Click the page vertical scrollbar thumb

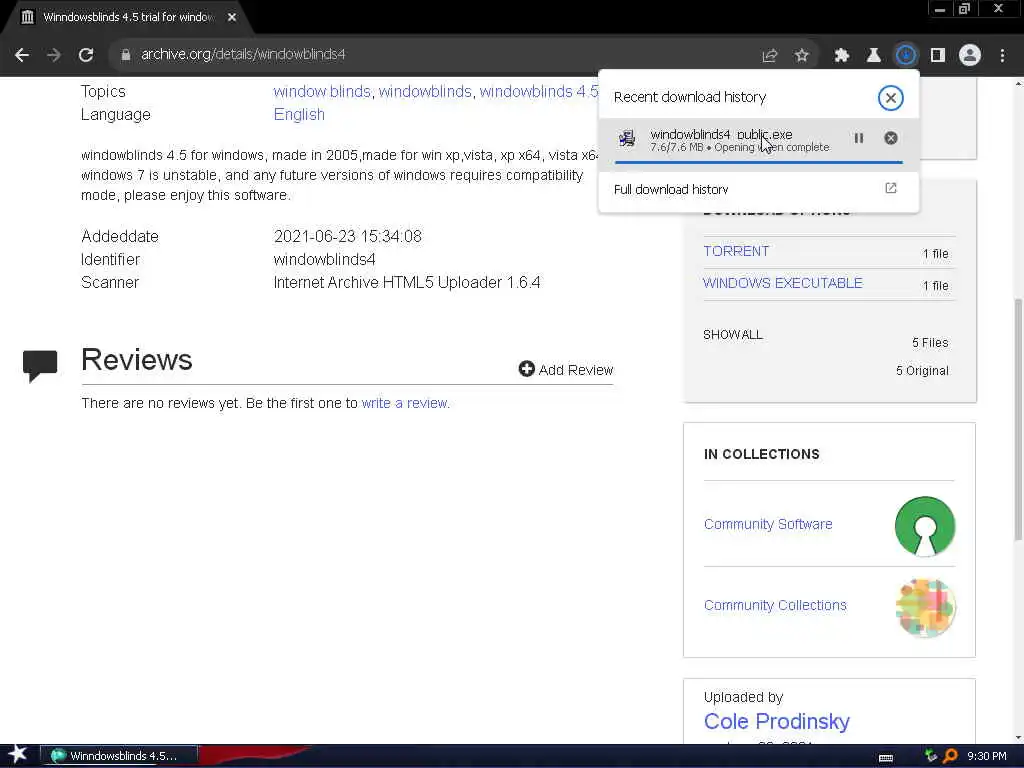[x=1018, y=418]
